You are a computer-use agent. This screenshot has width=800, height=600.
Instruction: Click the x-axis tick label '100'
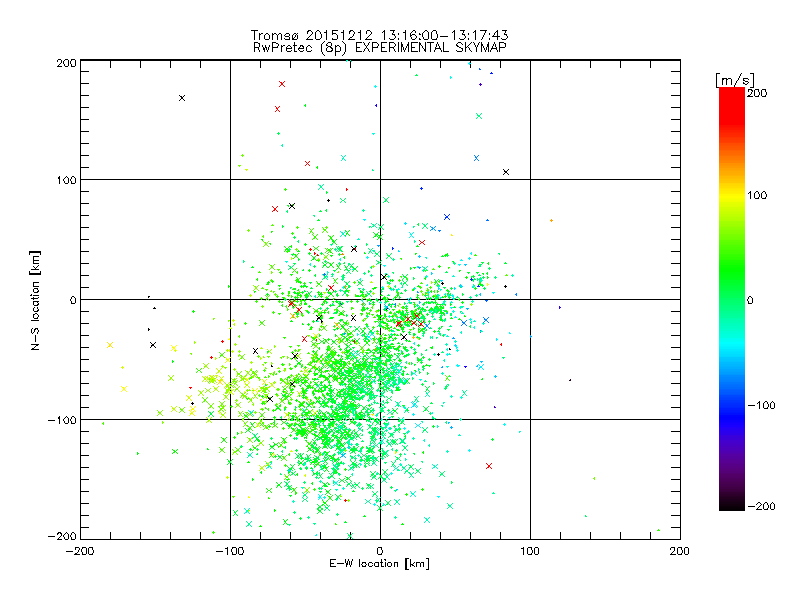[530, 551]
